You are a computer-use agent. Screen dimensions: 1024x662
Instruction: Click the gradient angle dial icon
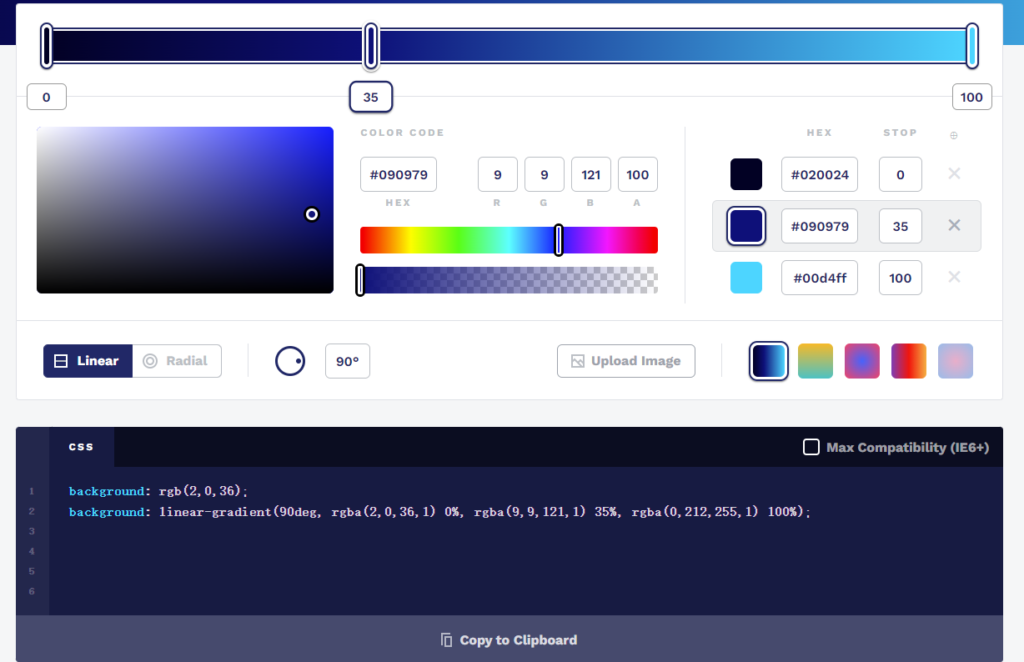290,361
